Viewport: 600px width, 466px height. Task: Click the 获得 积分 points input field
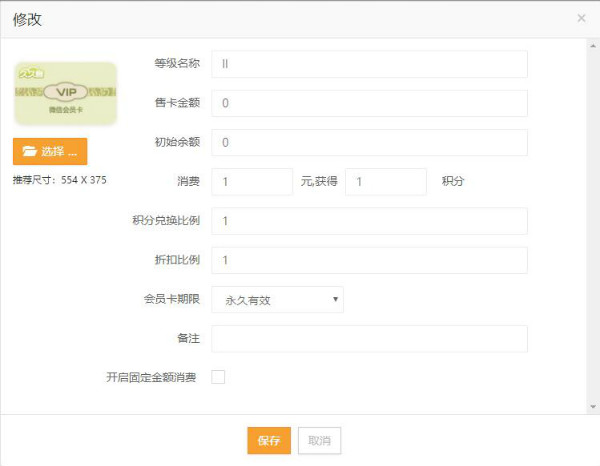click(x=386, y=182)
